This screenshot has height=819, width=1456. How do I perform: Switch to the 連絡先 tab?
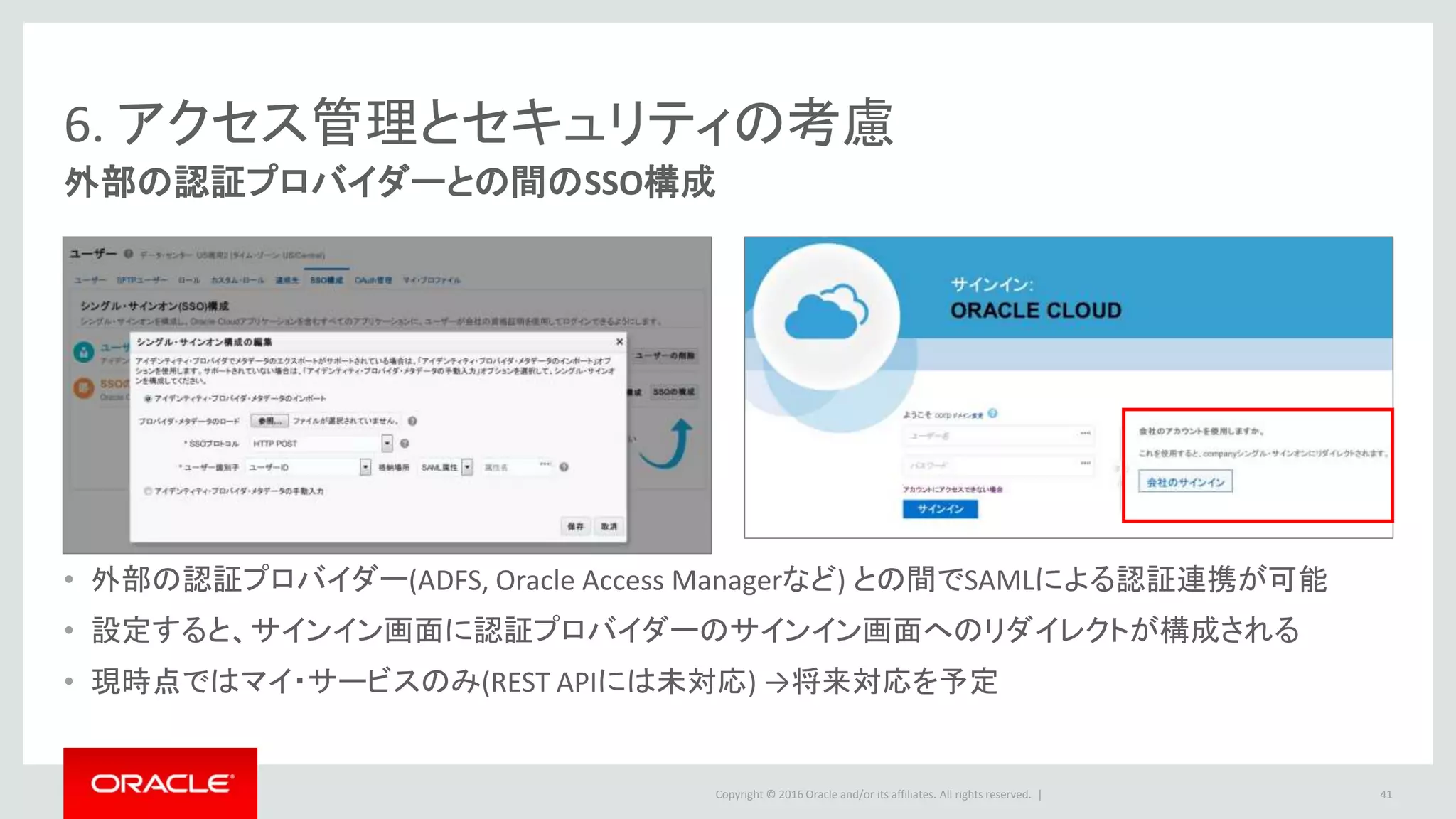[287, 280]
